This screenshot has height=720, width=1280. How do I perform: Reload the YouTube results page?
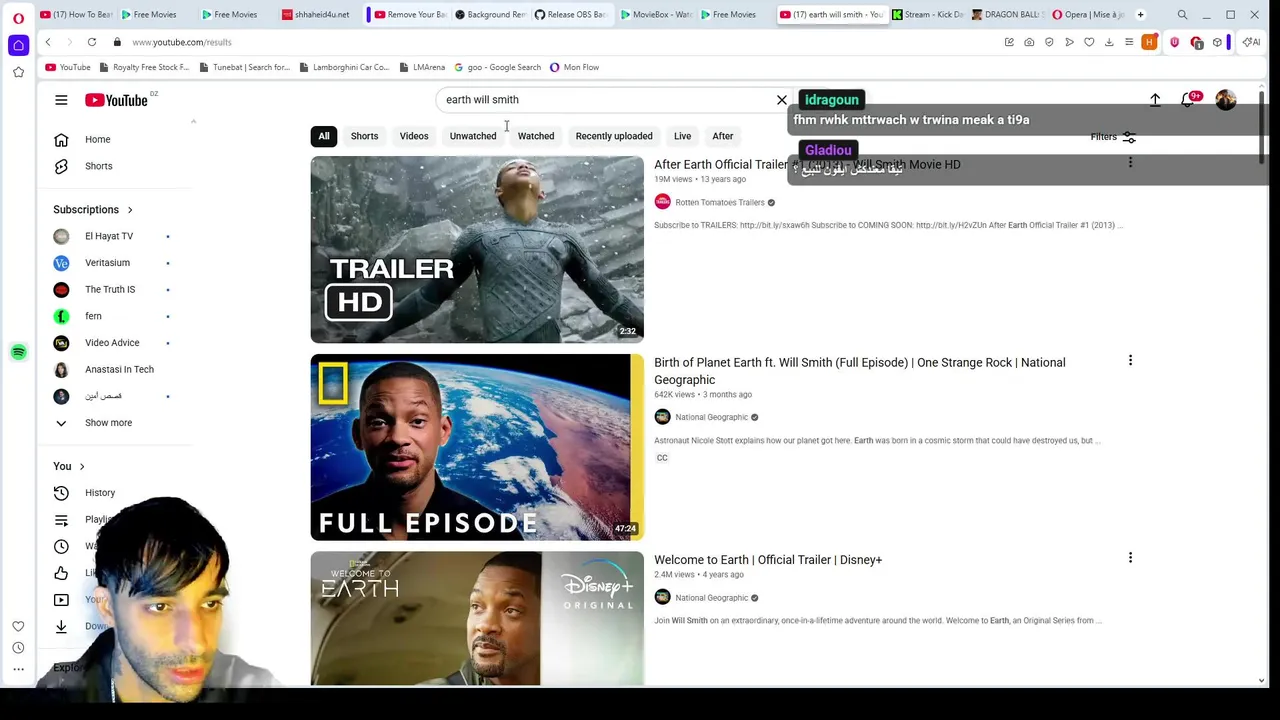(92, 42)
